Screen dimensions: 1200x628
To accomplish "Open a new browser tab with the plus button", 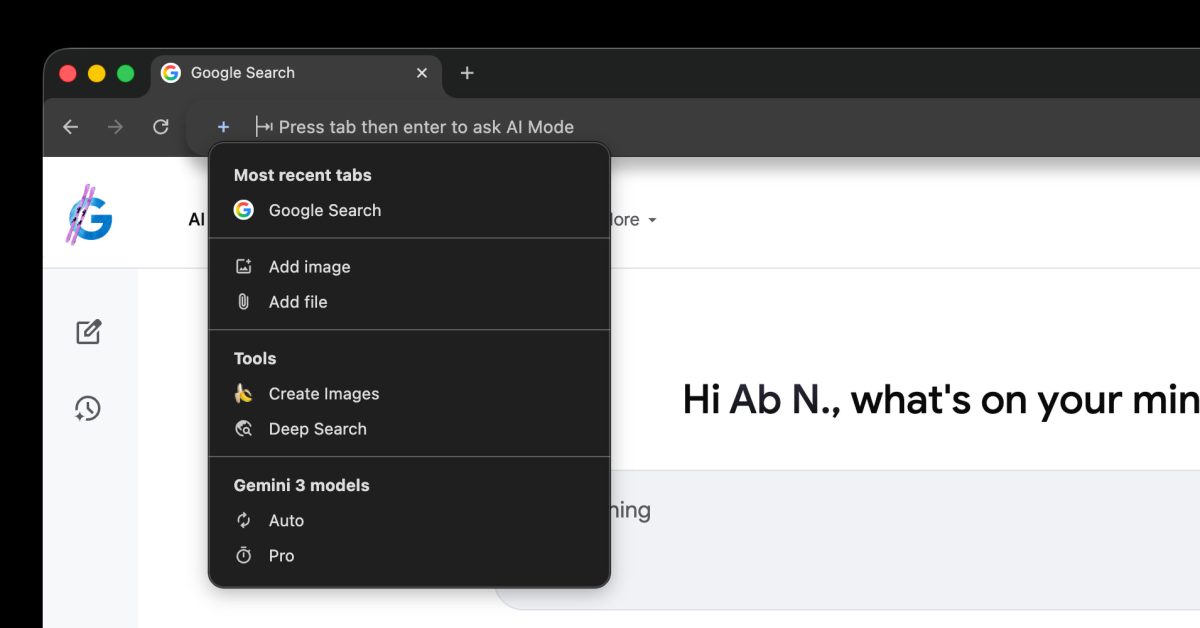I will (x=466, y=72).
